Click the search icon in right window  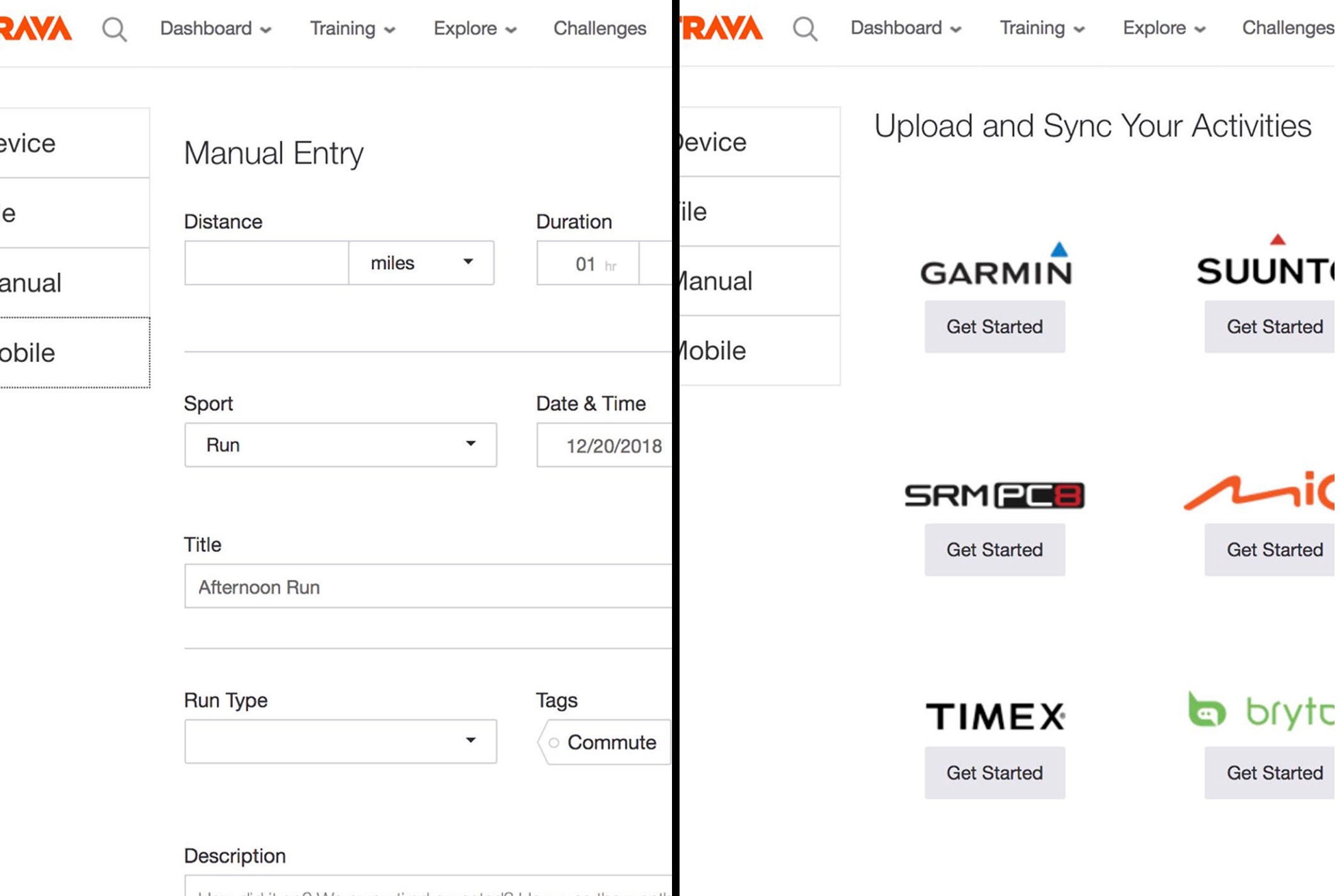click(x=805, y=29)
